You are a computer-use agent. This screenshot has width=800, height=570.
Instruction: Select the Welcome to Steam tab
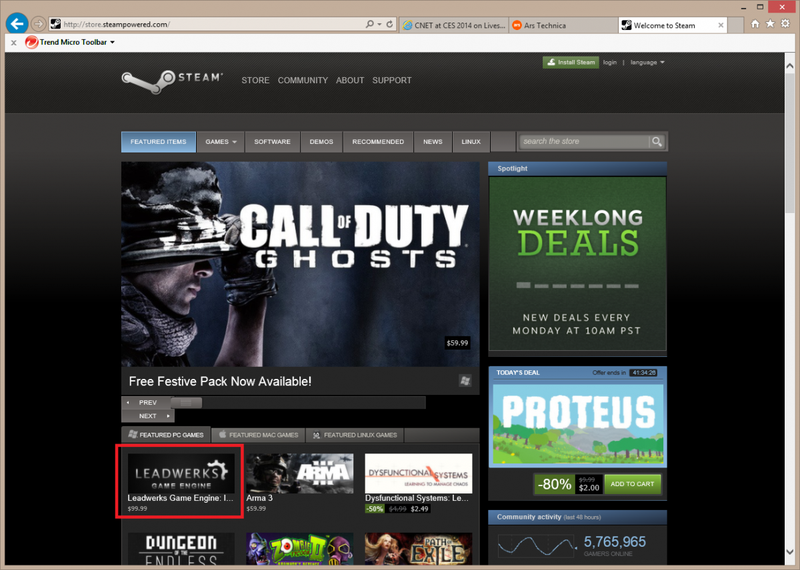coord(672,25)
